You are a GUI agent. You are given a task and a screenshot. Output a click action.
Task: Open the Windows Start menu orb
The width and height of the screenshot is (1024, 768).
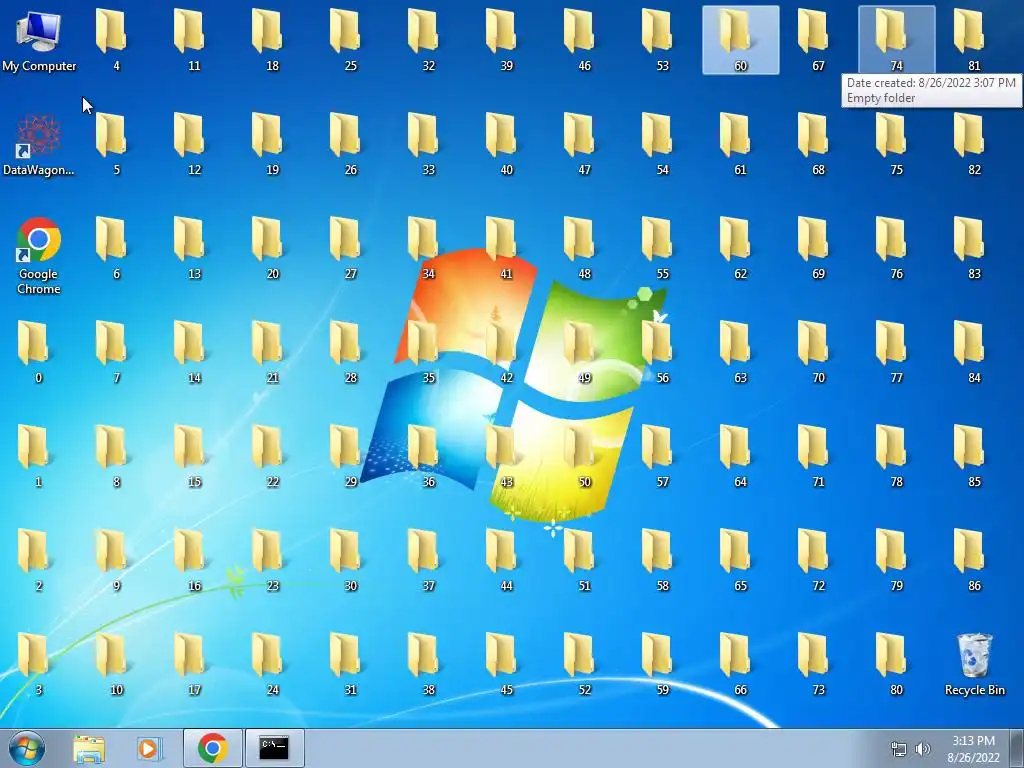pos(27,748)
